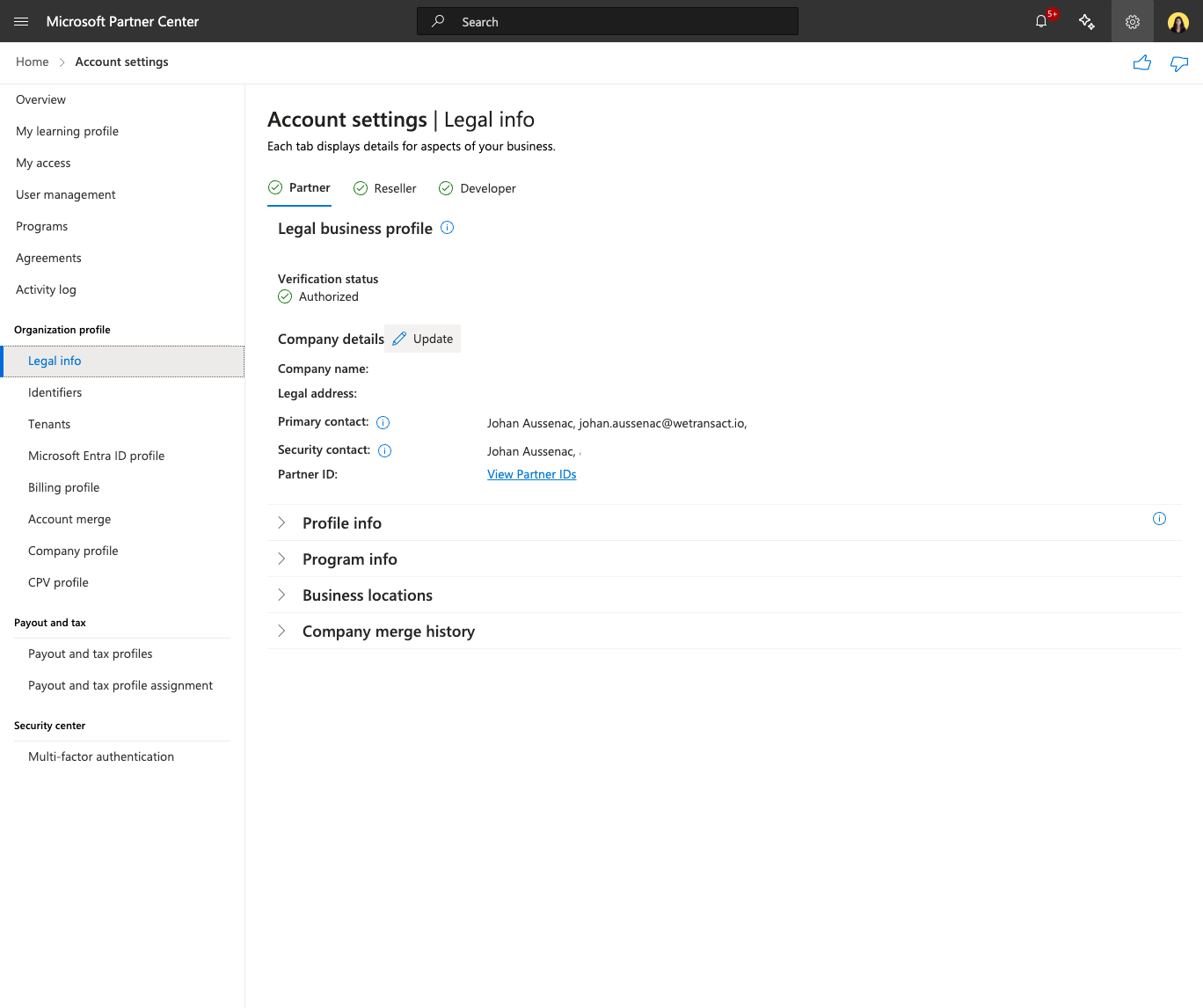Give thumbs up feedback
Viewport: 1203px width, 1008px height.
tap(1142, 62)
